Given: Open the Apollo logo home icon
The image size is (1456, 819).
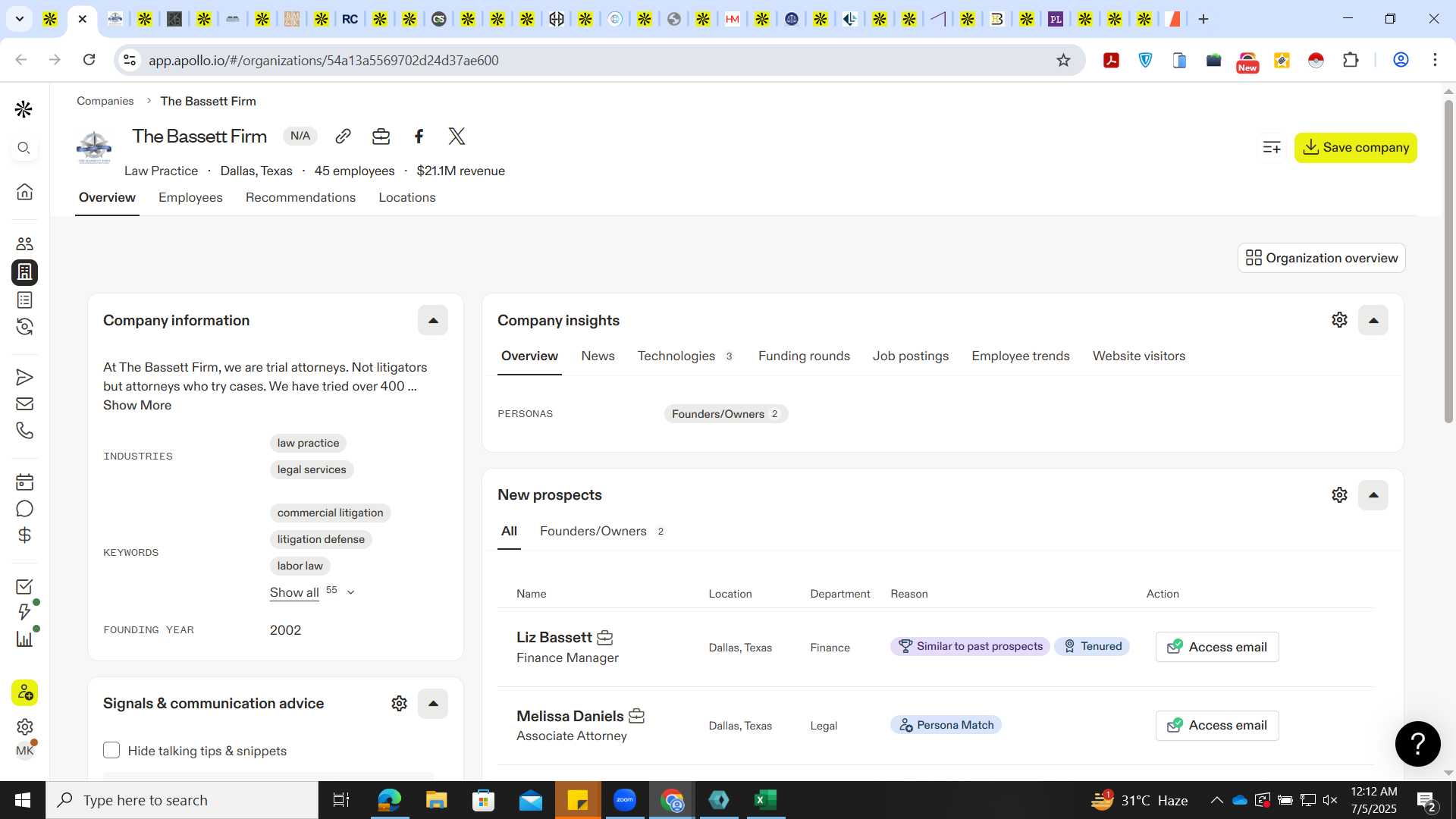Looking at the screenshot, I should (24, 109).
